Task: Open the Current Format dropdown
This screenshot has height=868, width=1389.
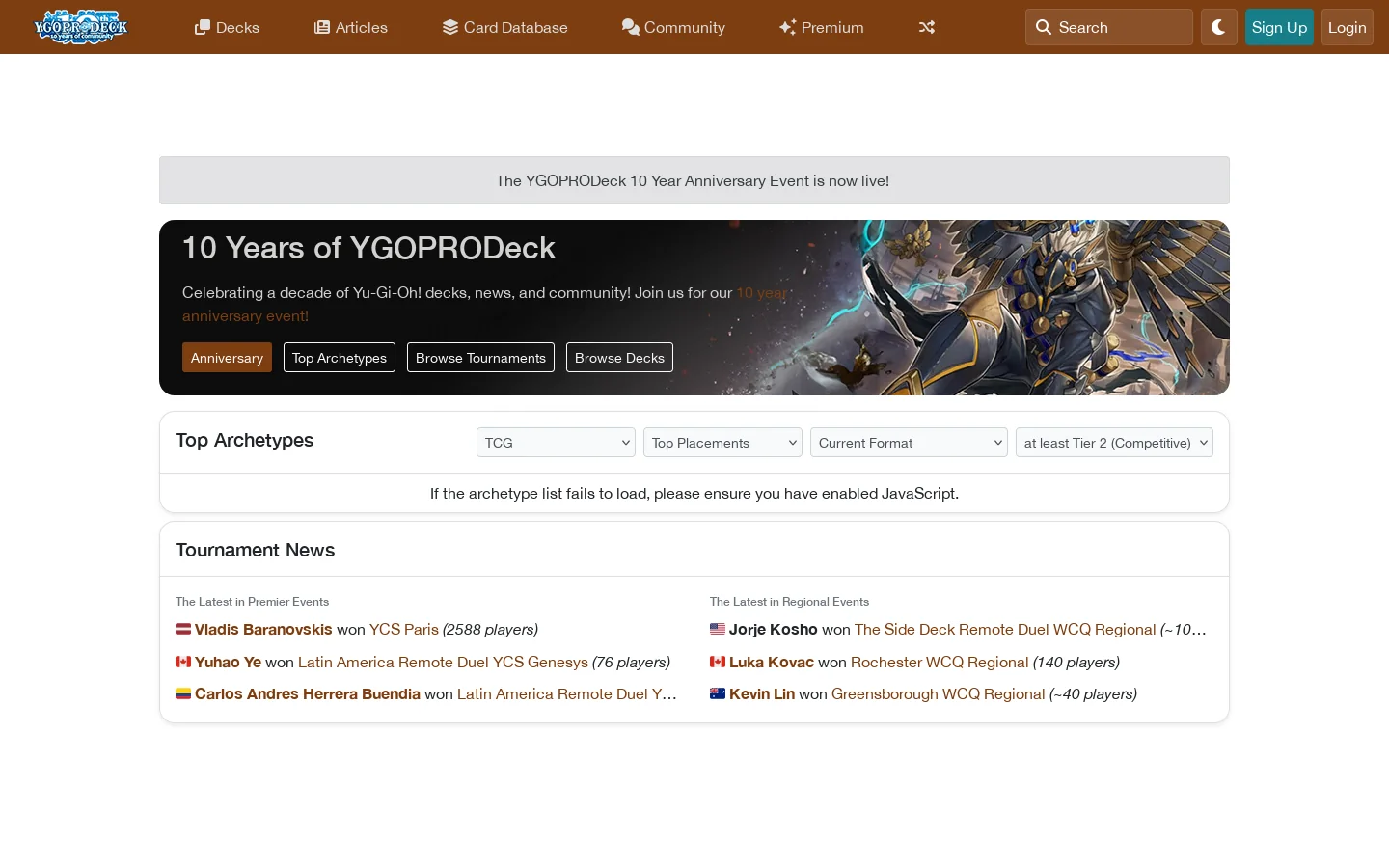Action: pos(909,443)
